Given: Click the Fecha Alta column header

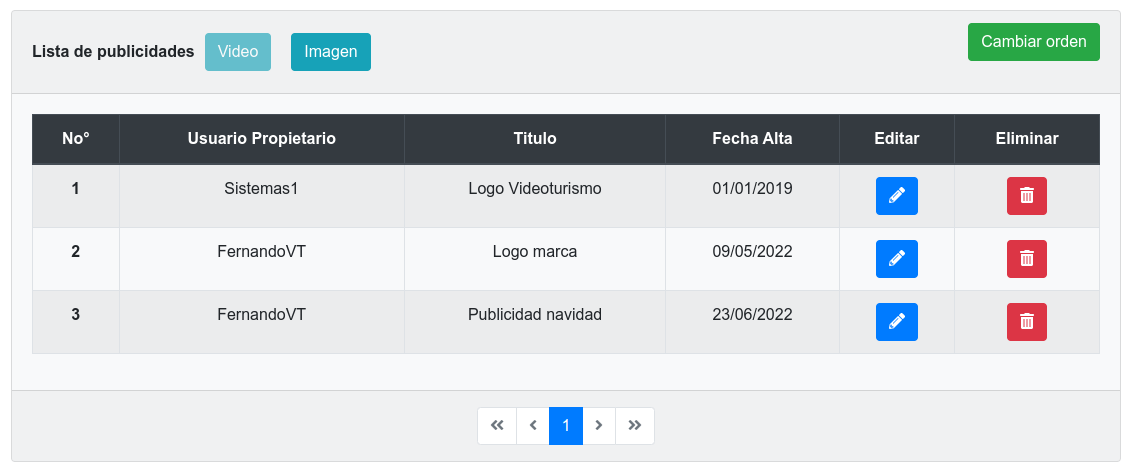Looking at the screenshot, I should tap(752, 139).
